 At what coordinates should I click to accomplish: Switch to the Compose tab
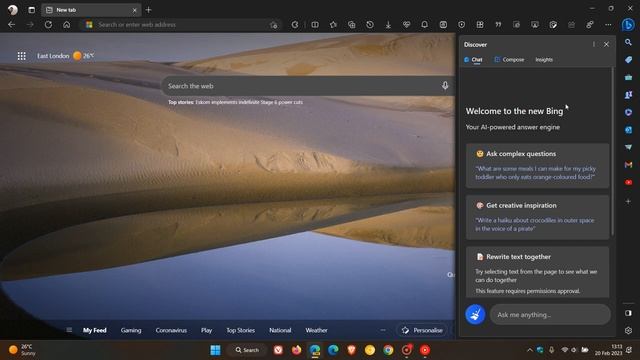(509, 60)
